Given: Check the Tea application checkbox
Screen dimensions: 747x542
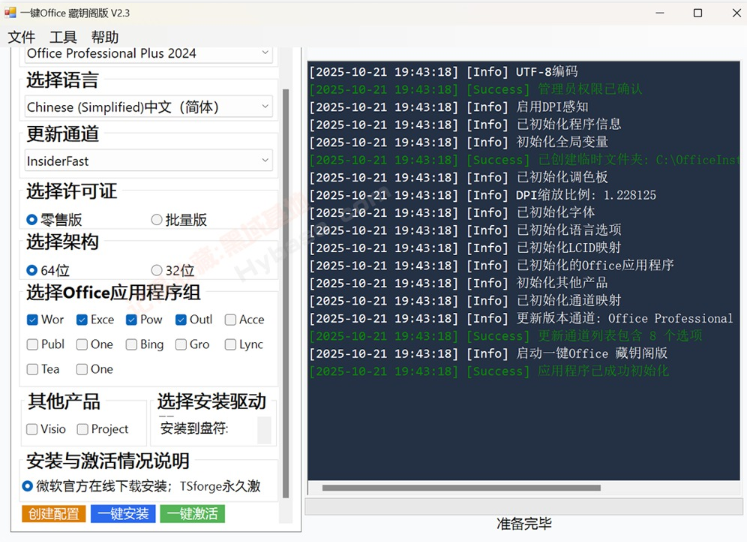Looking at the screenshot, I should (x=32, y=369).
